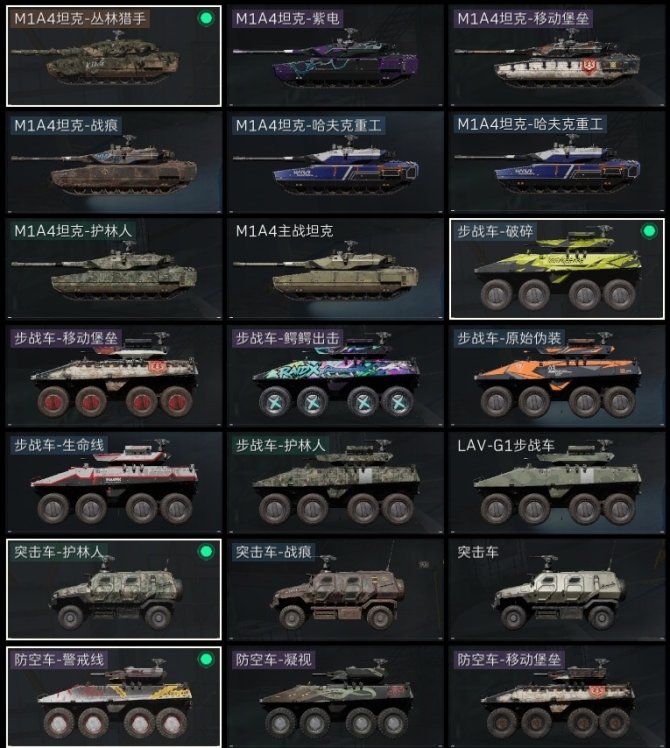The image size is (670, 748).
Task: Choose the LAV-G1步战车 default skin
Action: pos(557,482)
